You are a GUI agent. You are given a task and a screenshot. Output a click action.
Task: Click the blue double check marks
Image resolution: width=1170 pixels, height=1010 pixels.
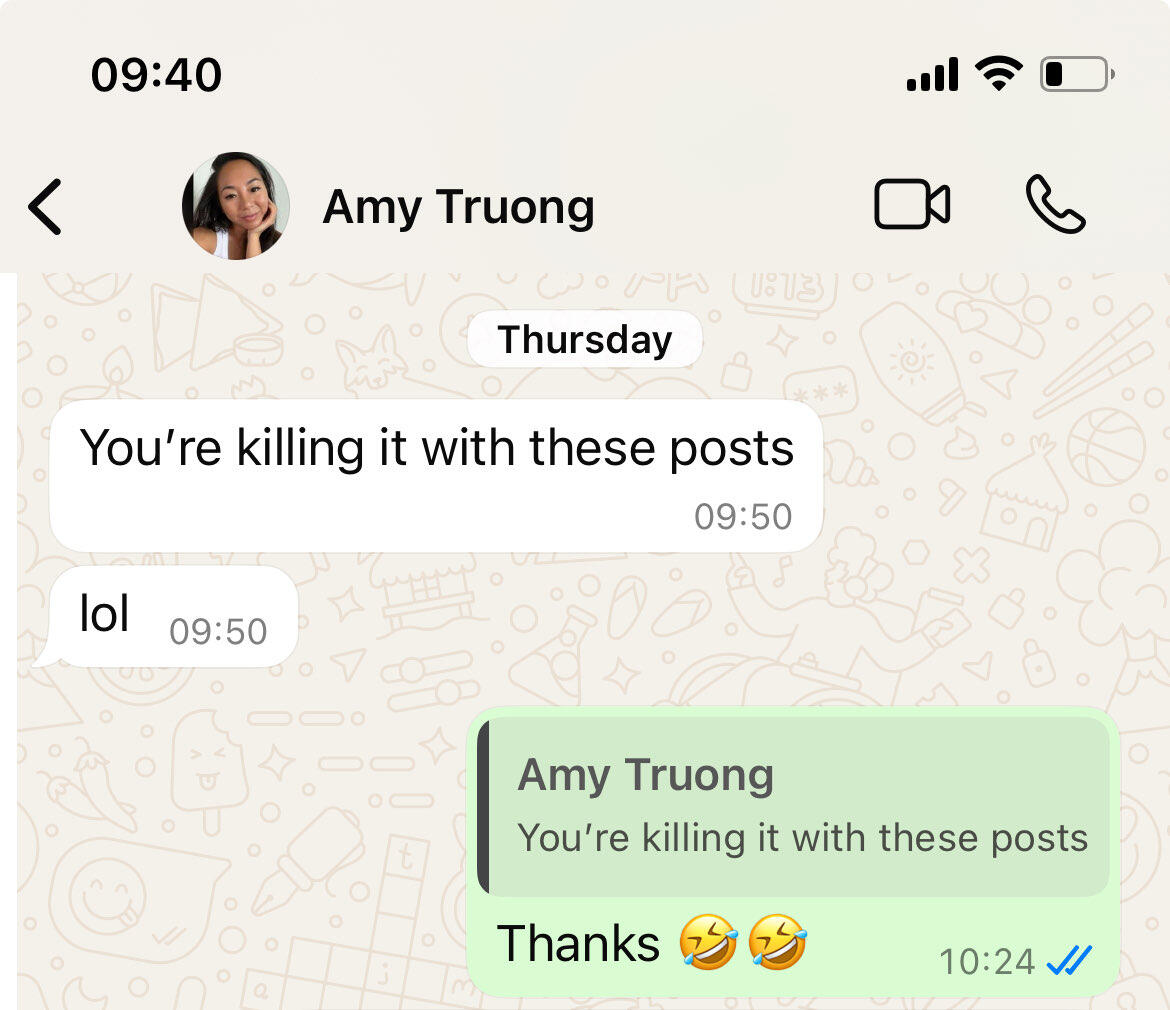tap(1069, 960)
